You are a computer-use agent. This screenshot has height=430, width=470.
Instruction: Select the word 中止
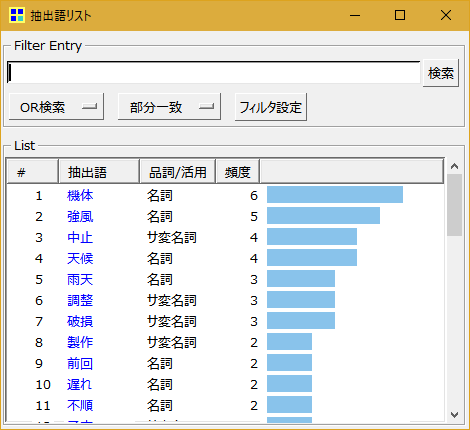[80, 237]
